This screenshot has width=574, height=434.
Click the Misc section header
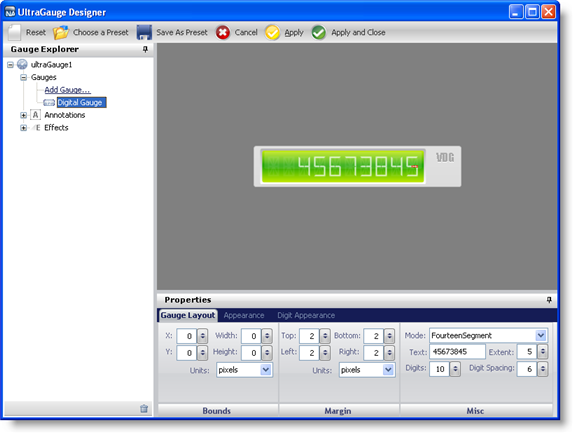click(476, 411)
